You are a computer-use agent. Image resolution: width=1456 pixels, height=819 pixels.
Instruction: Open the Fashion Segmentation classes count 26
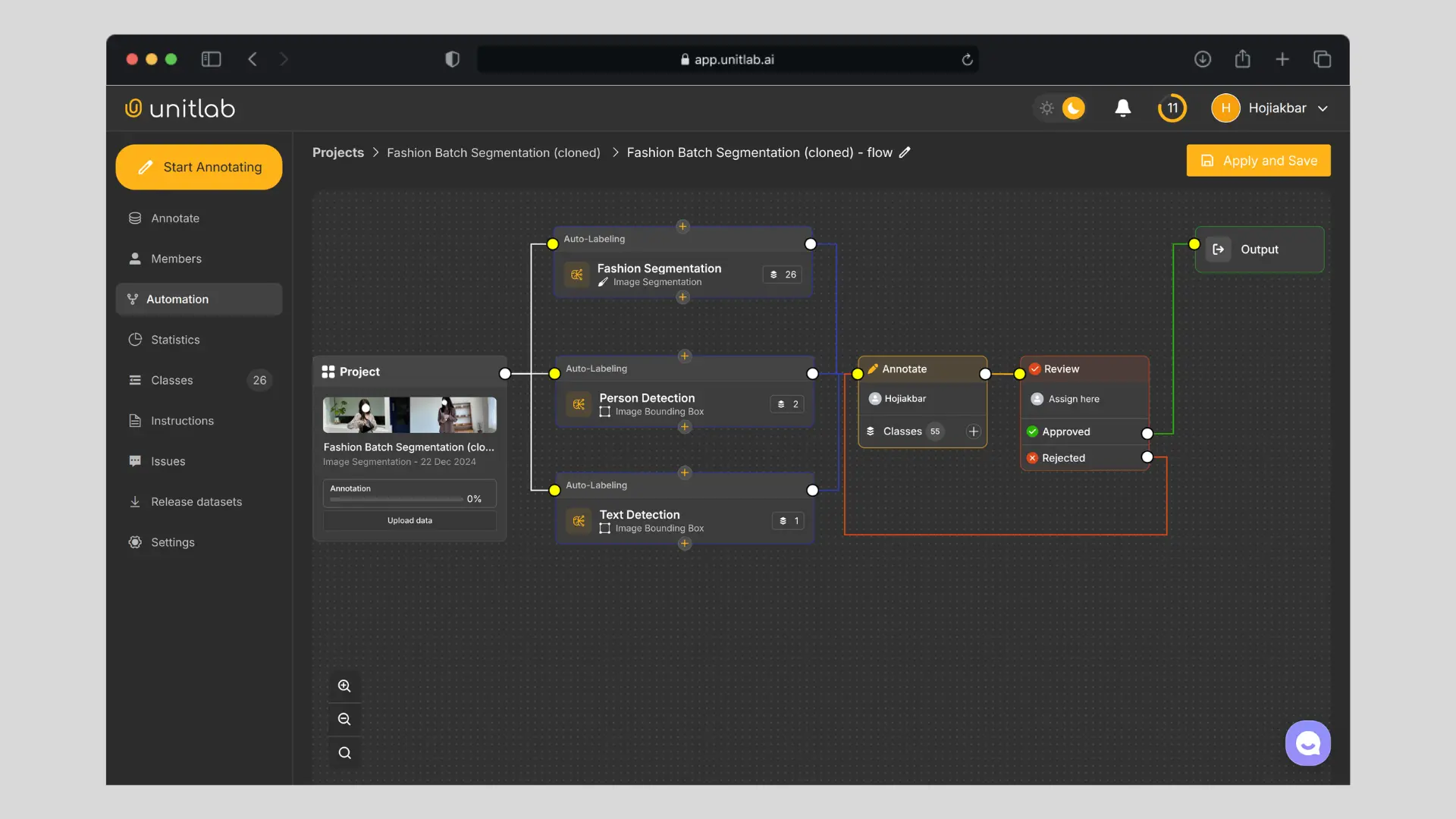(783, 275)
